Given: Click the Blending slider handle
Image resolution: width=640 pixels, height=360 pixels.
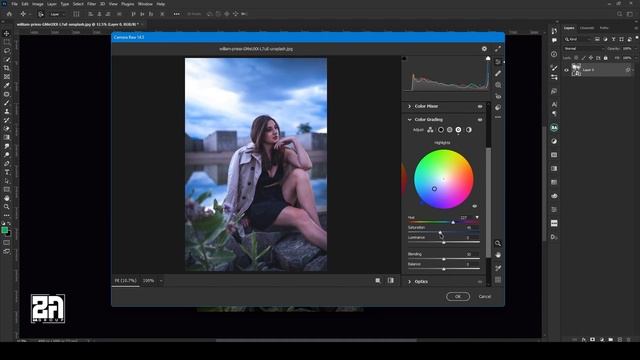Looking at the screenshot, I should point(444,259).
